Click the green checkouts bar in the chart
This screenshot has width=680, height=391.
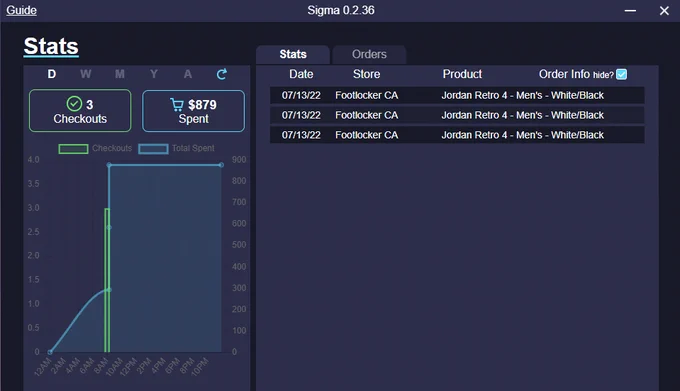(x=107, y=280)
